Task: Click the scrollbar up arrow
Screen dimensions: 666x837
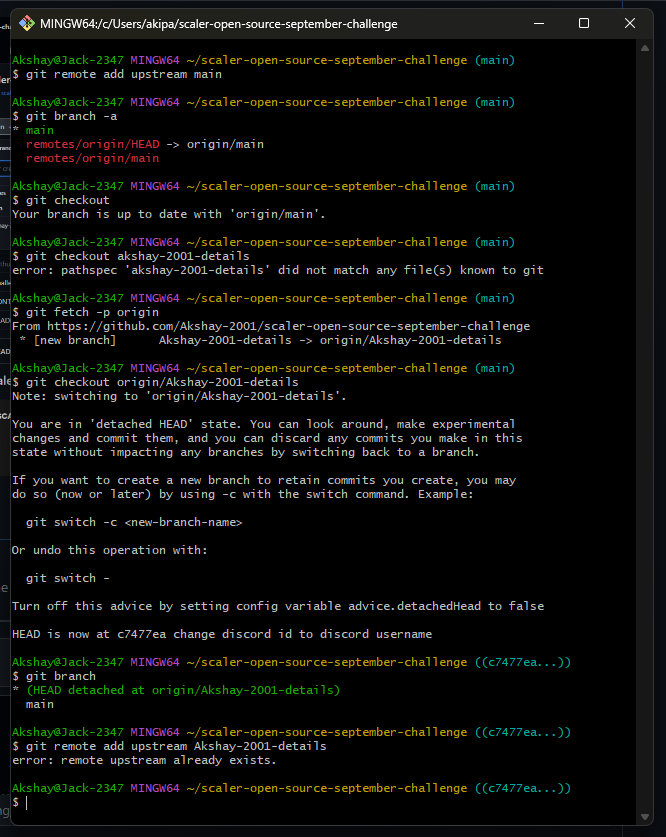Action: [645, 48]
